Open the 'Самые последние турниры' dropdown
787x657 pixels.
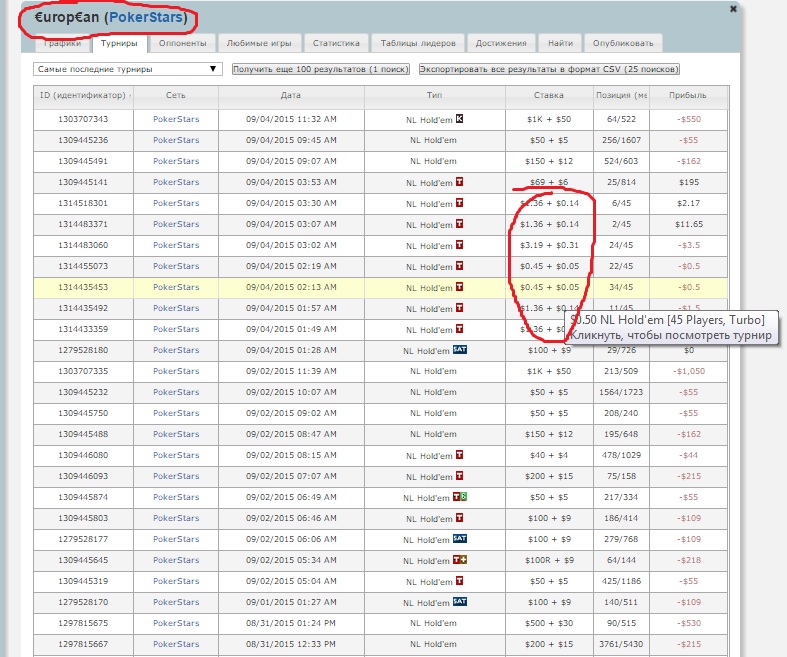click(x=127, y=69)
